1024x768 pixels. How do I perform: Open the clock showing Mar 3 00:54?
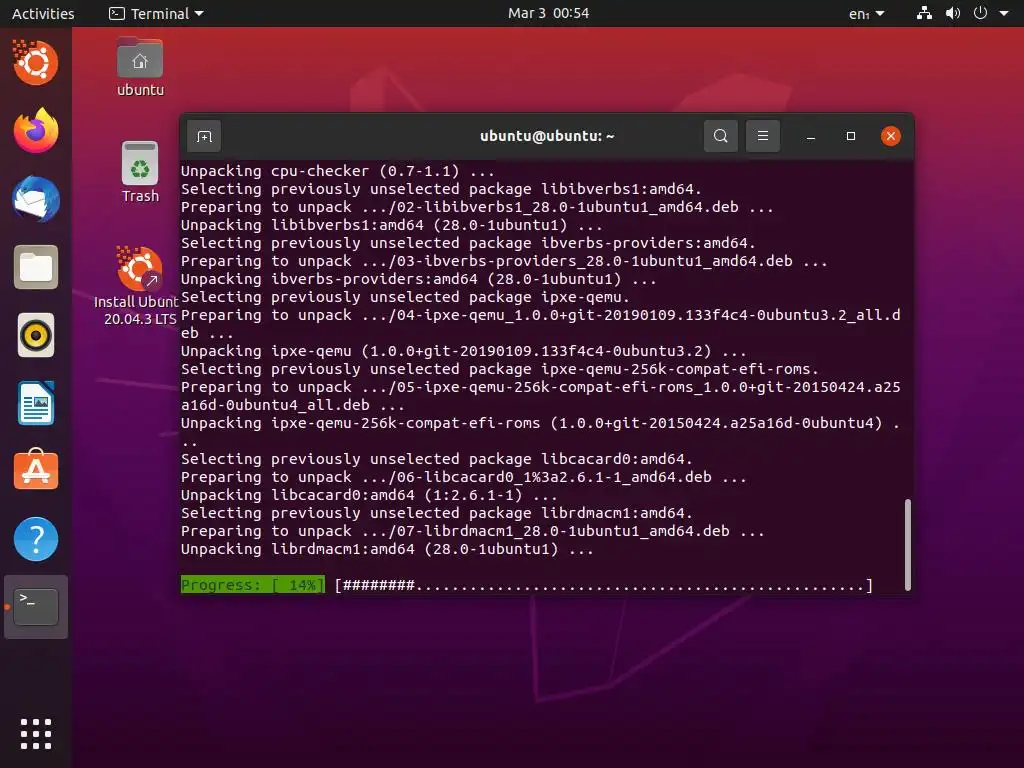pos(549,13)
